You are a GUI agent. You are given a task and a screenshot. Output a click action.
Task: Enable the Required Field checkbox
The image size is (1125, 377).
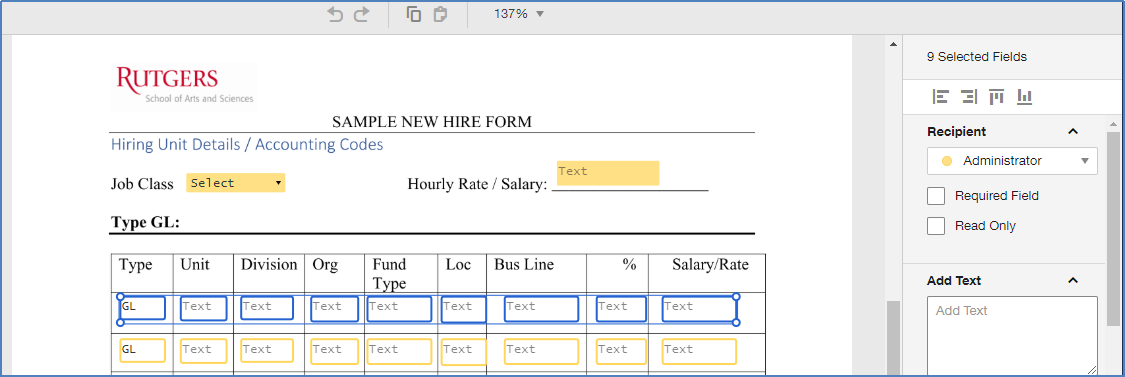[936, 196]
